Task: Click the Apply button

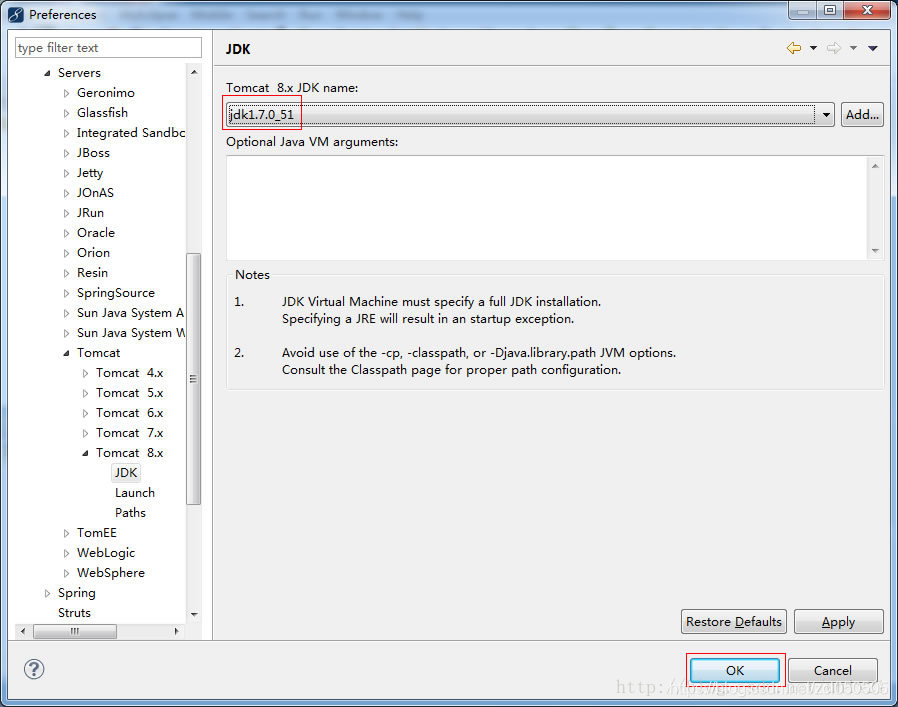Action: [838, 622]
